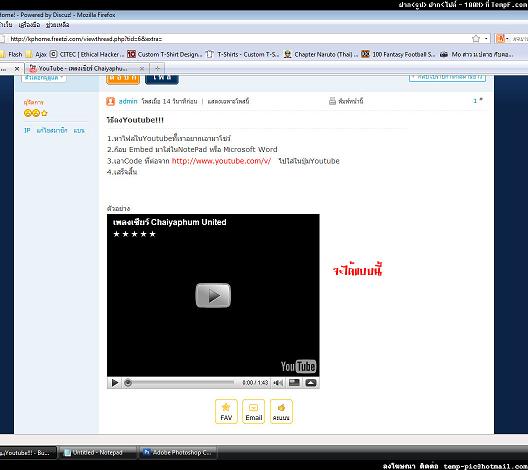The image size is (528, 470).
Task: Click the orange avatar icon beside admin
Action: (x=110, y=101)
